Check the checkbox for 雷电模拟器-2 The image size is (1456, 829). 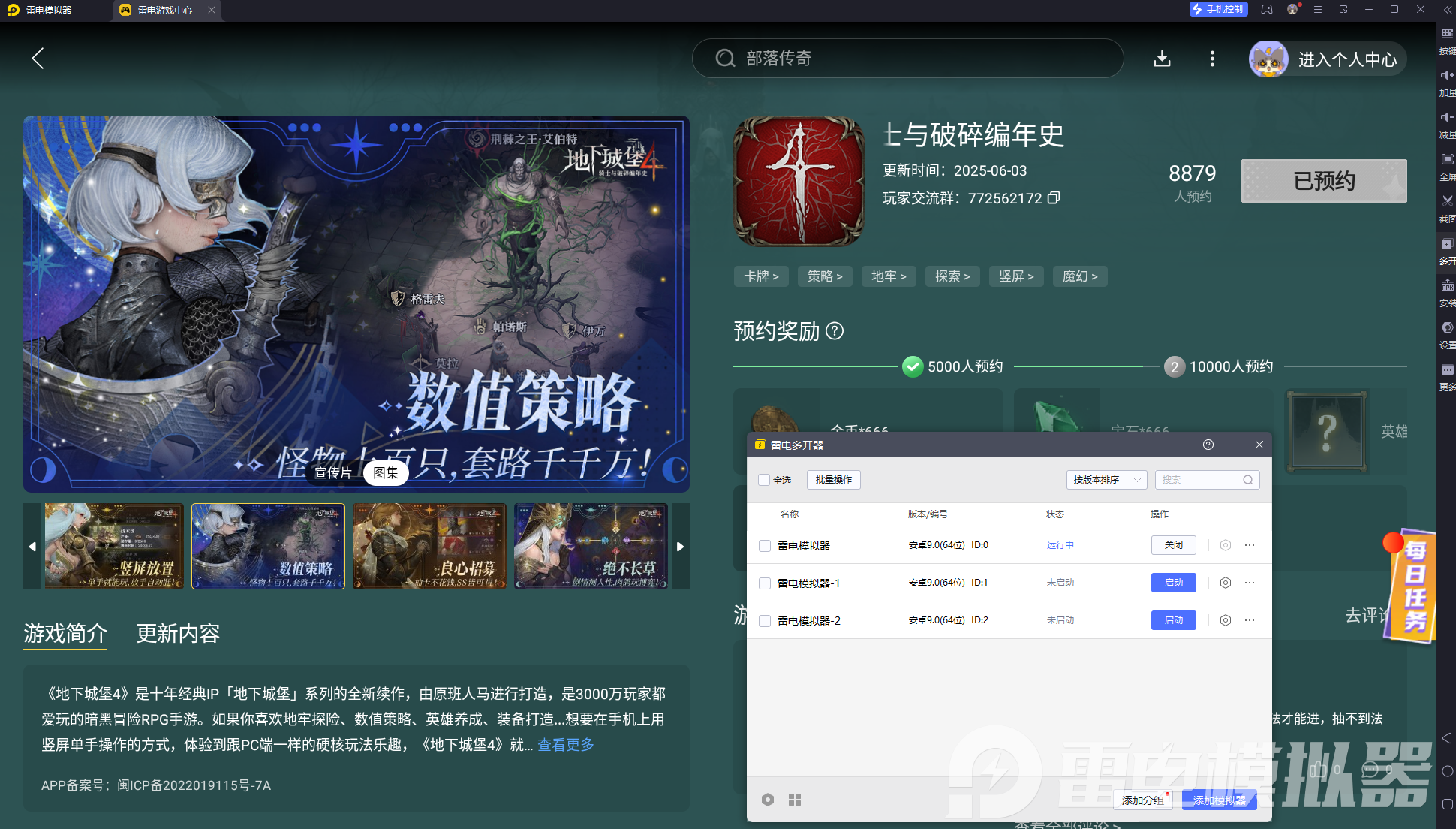(x=765, y=620)
